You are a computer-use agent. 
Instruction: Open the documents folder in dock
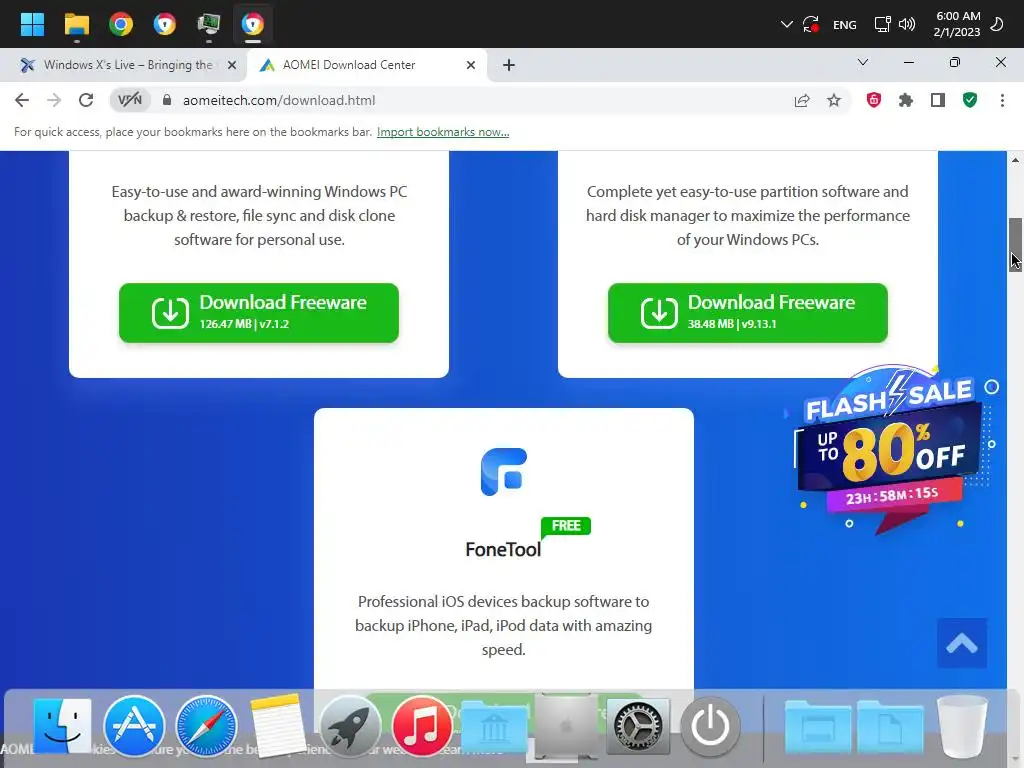click(x=889, y=727)
